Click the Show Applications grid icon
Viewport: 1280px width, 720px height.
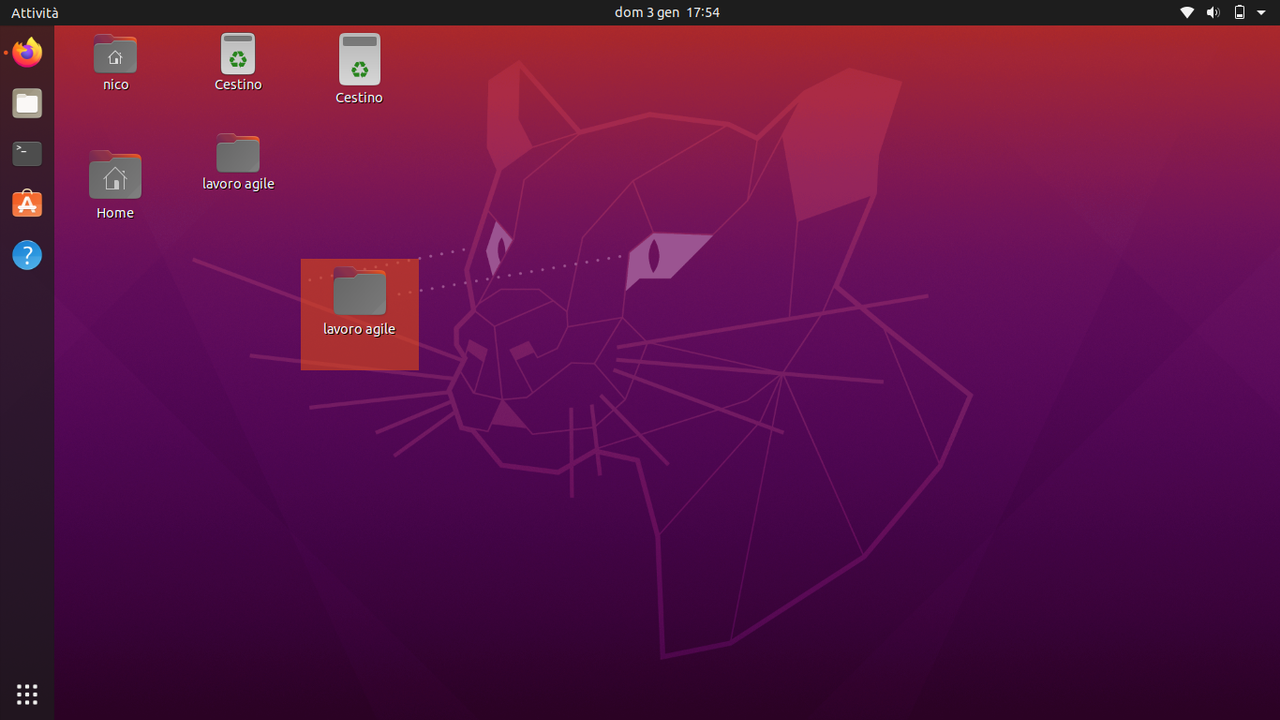26,694
